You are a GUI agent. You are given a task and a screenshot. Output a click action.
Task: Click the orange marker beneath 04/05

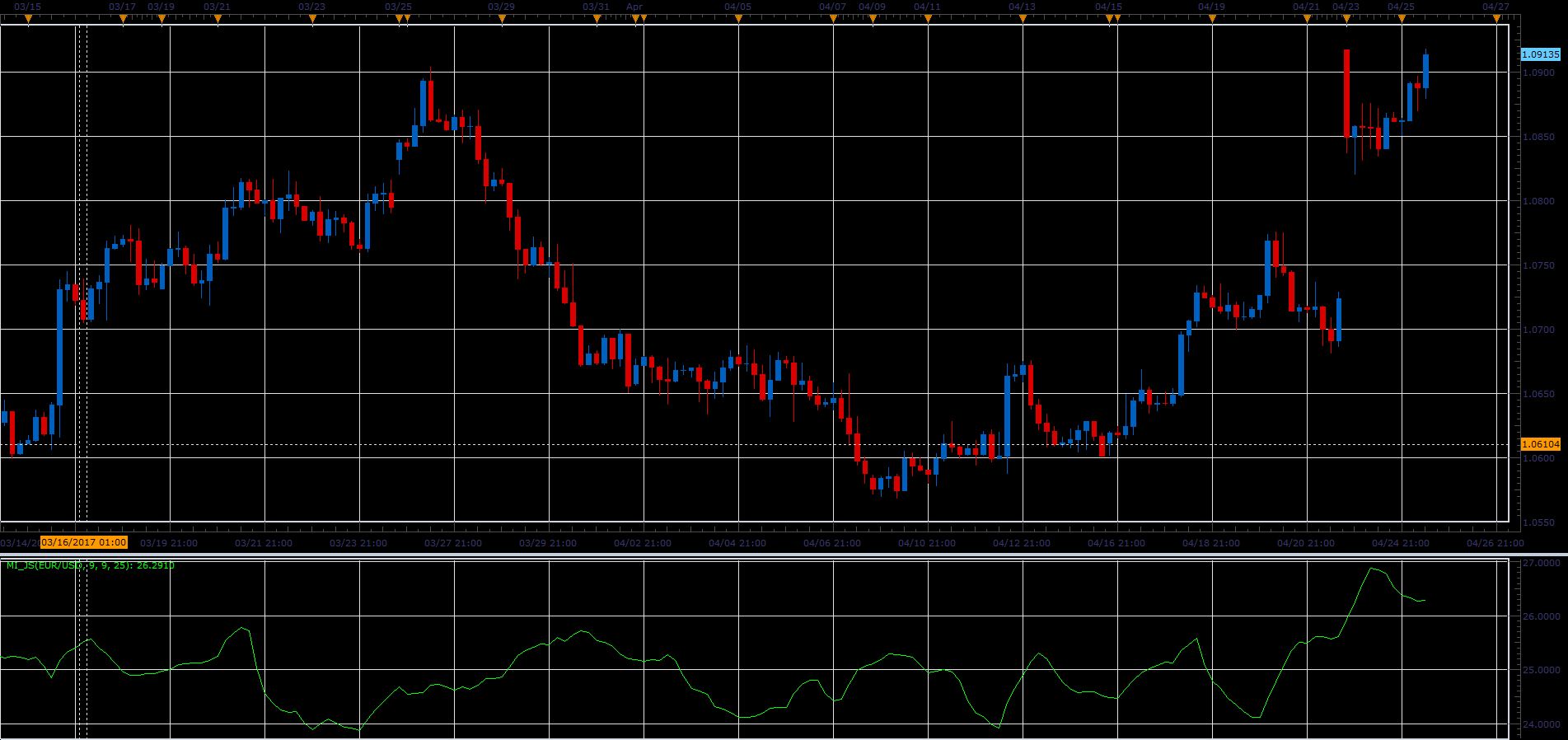(x=738, y=19)
